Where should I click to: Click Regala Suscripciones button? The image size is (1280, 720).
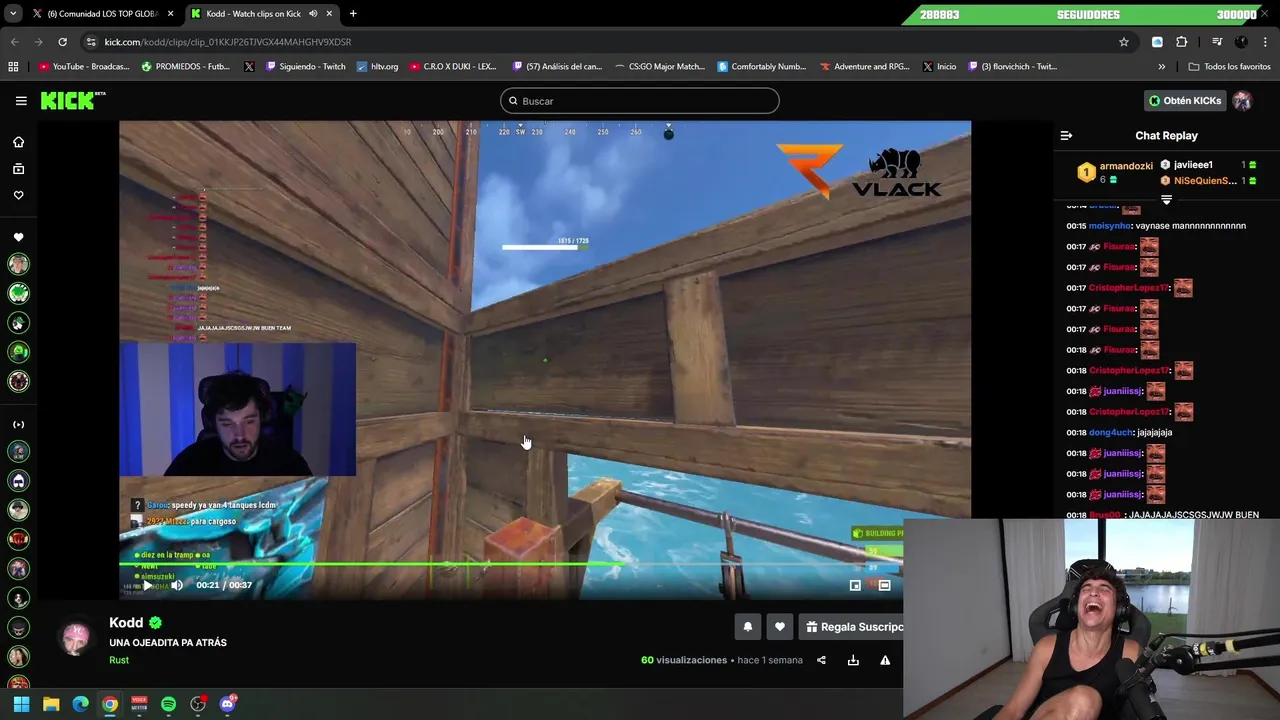(x=852, y=627)
